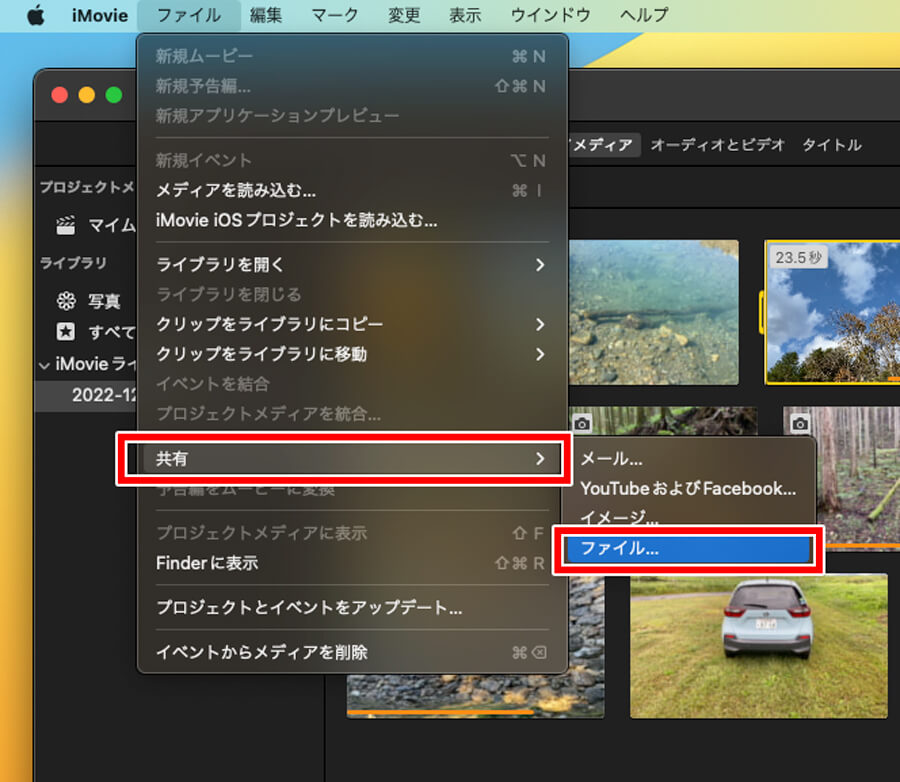
Task: Select YouTubeおよびFacebook… share option
Action: click(688, 489)
